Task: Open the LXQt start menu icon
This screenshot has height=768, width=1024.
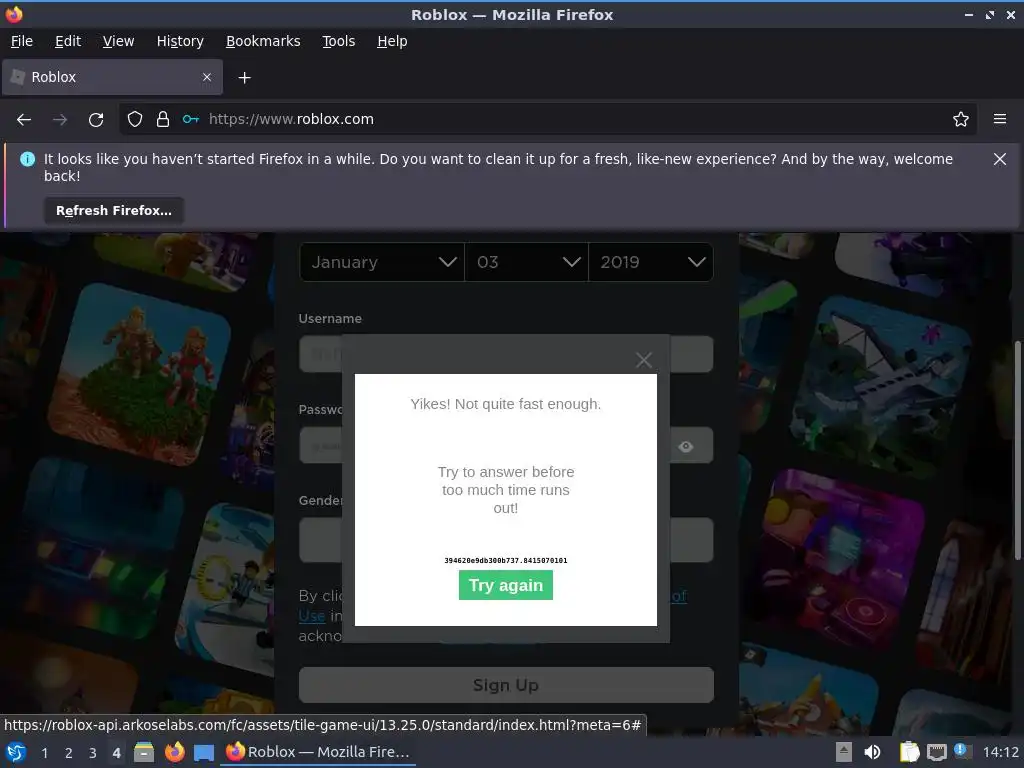Action: 16,752
